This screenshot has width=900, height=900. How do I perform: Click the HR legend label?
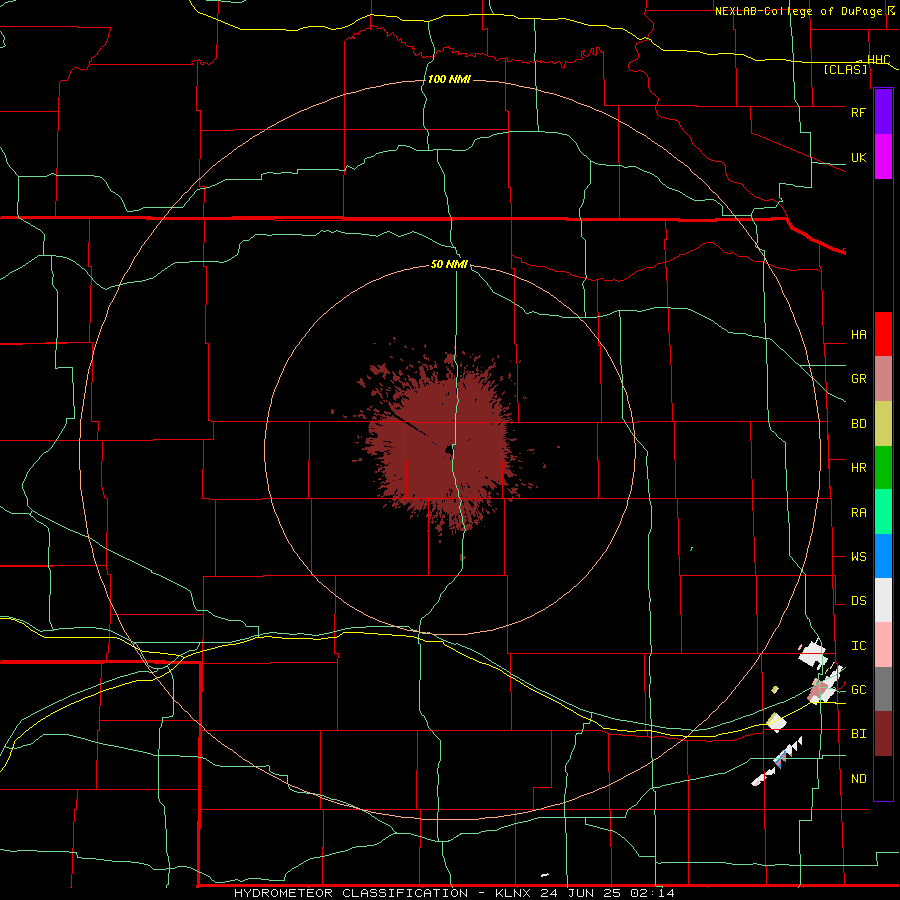pos(858,468)
